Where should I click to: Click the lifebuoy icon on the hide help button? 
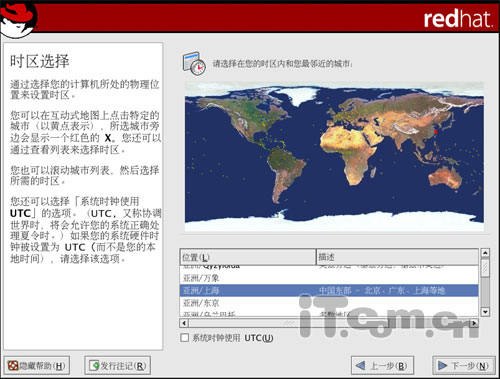point(13,366)
